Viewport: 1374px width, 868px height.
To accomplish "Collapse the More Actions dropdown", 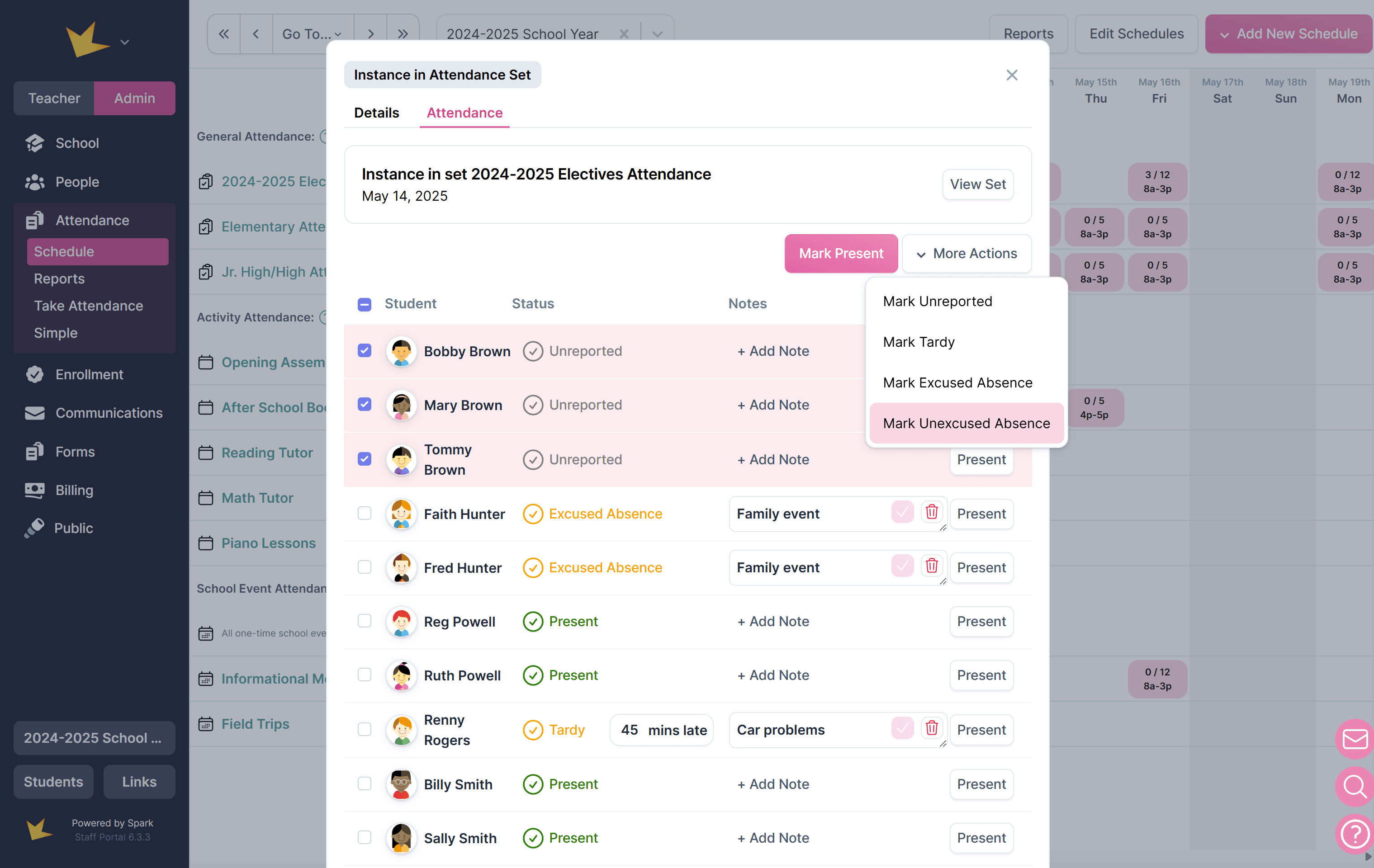I will [x=967, y=254].
